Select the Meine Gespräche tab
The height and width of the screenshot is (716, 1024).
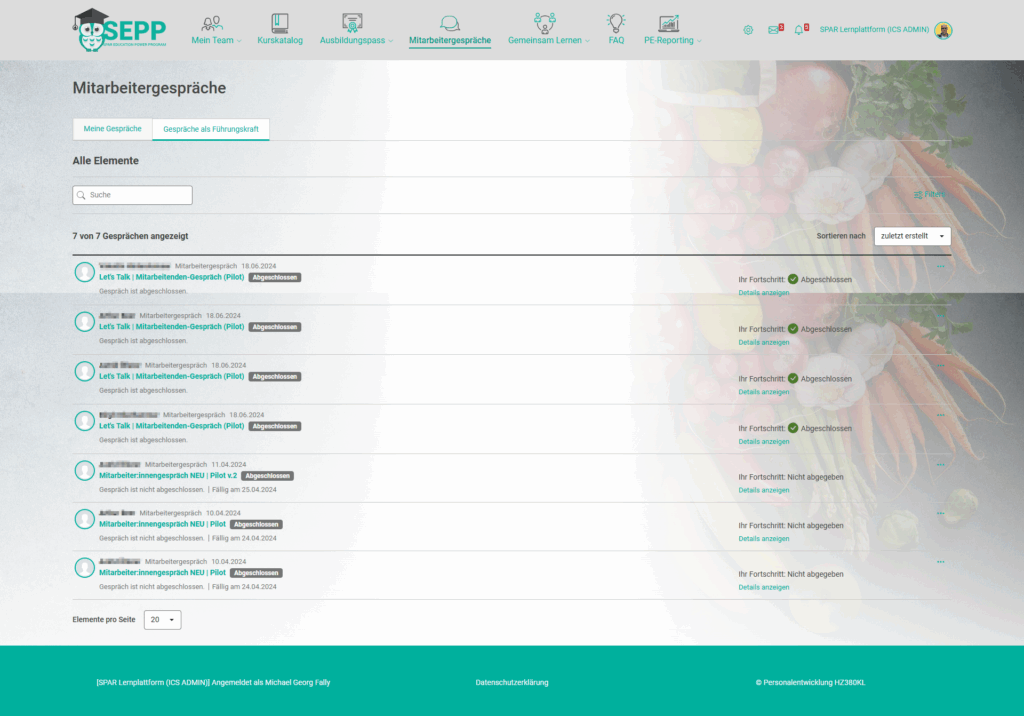tap(112, 128)
